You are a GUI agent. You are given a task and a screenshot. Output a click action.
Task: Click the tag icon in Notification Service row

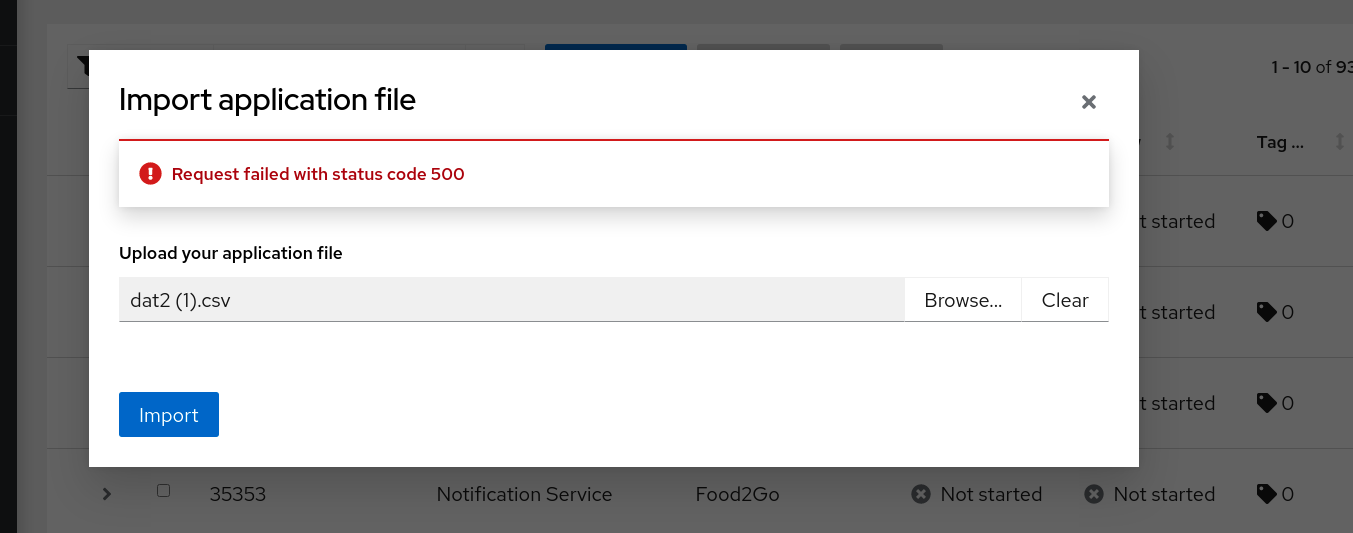click(1266, 494)
